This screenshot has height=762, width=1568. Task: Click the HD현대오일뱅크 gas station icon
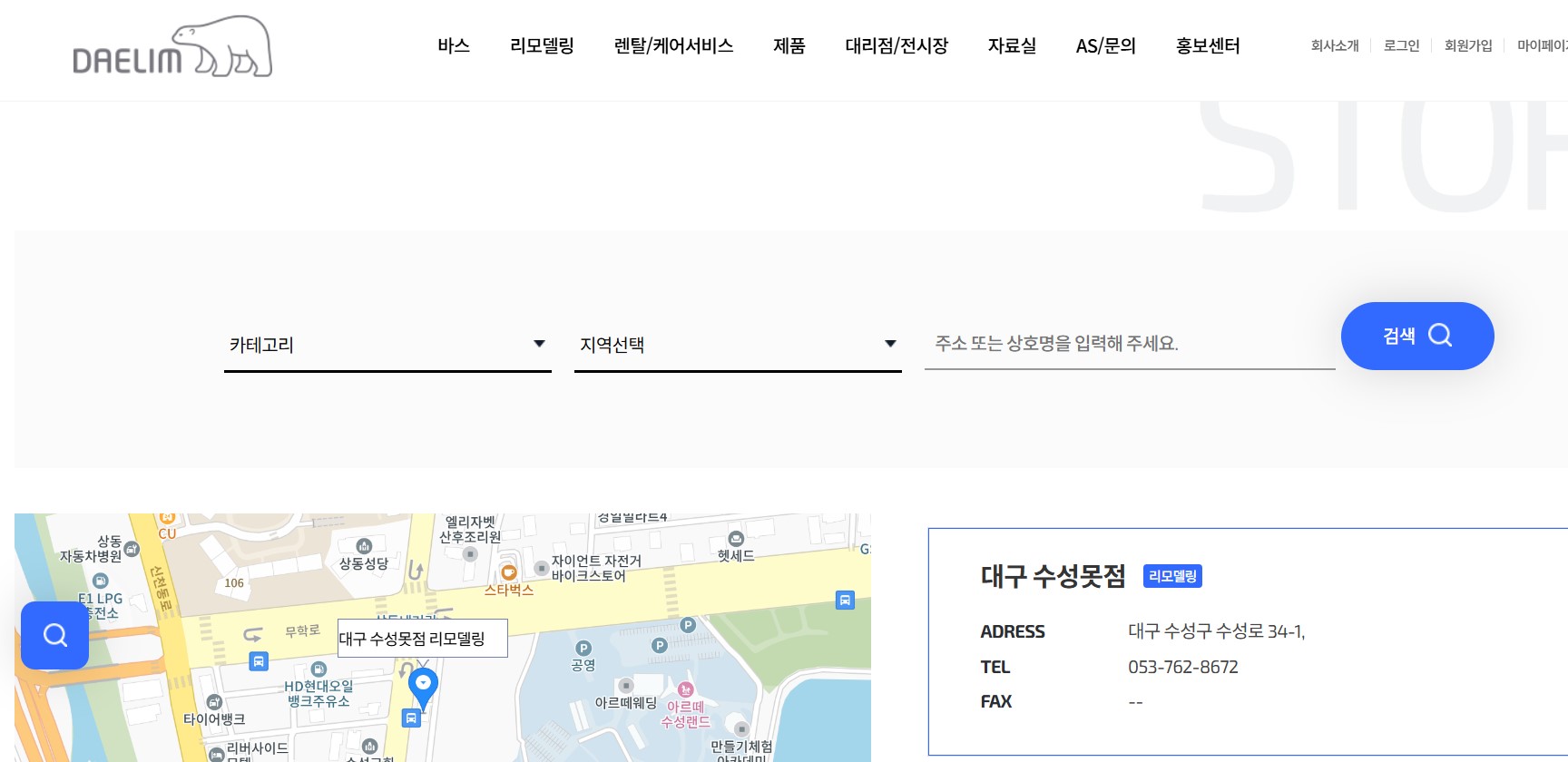[x=318, y=669]
